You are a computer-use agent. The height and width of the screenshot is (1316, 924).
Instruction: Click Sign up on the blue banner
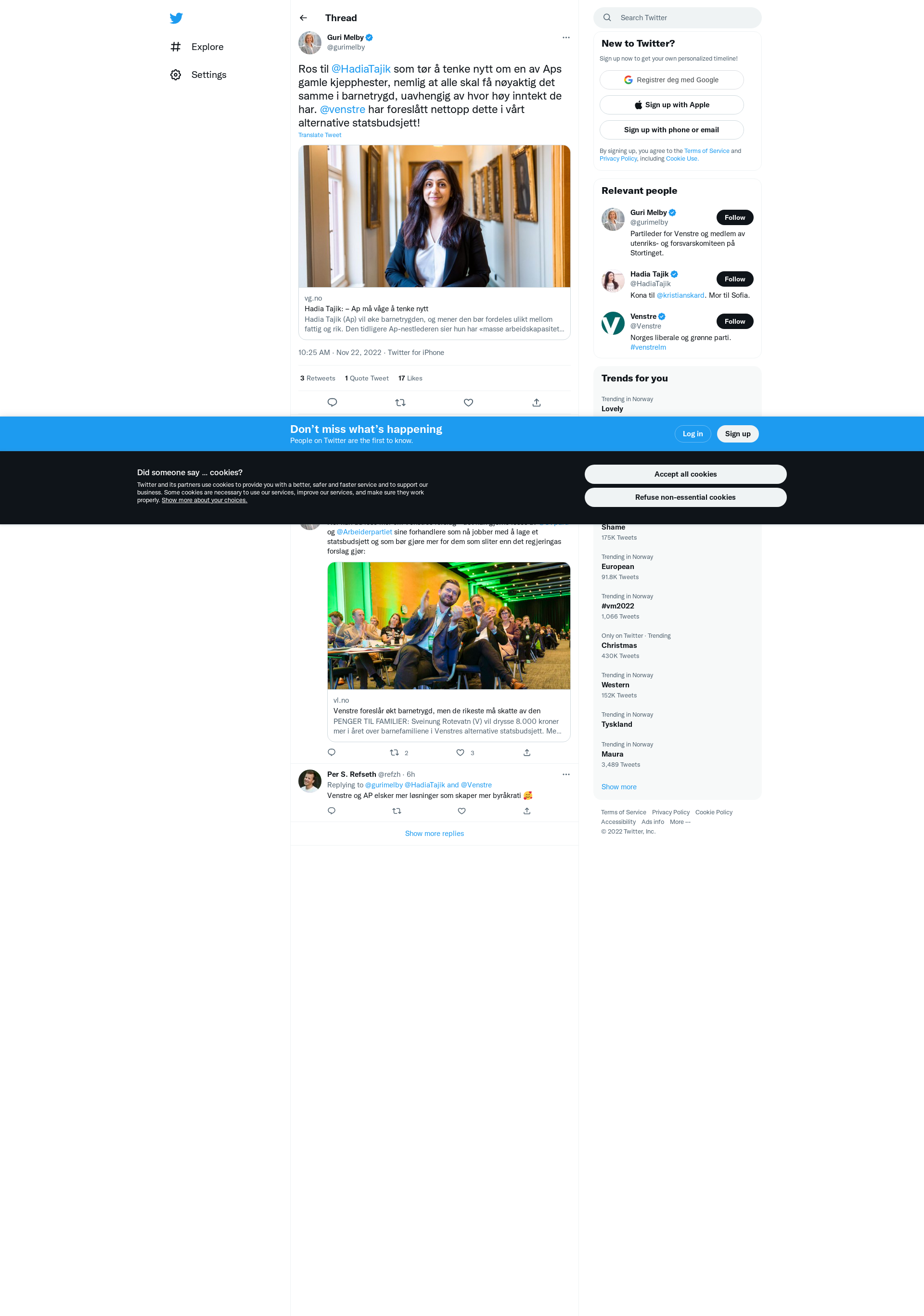pos(738,434)
